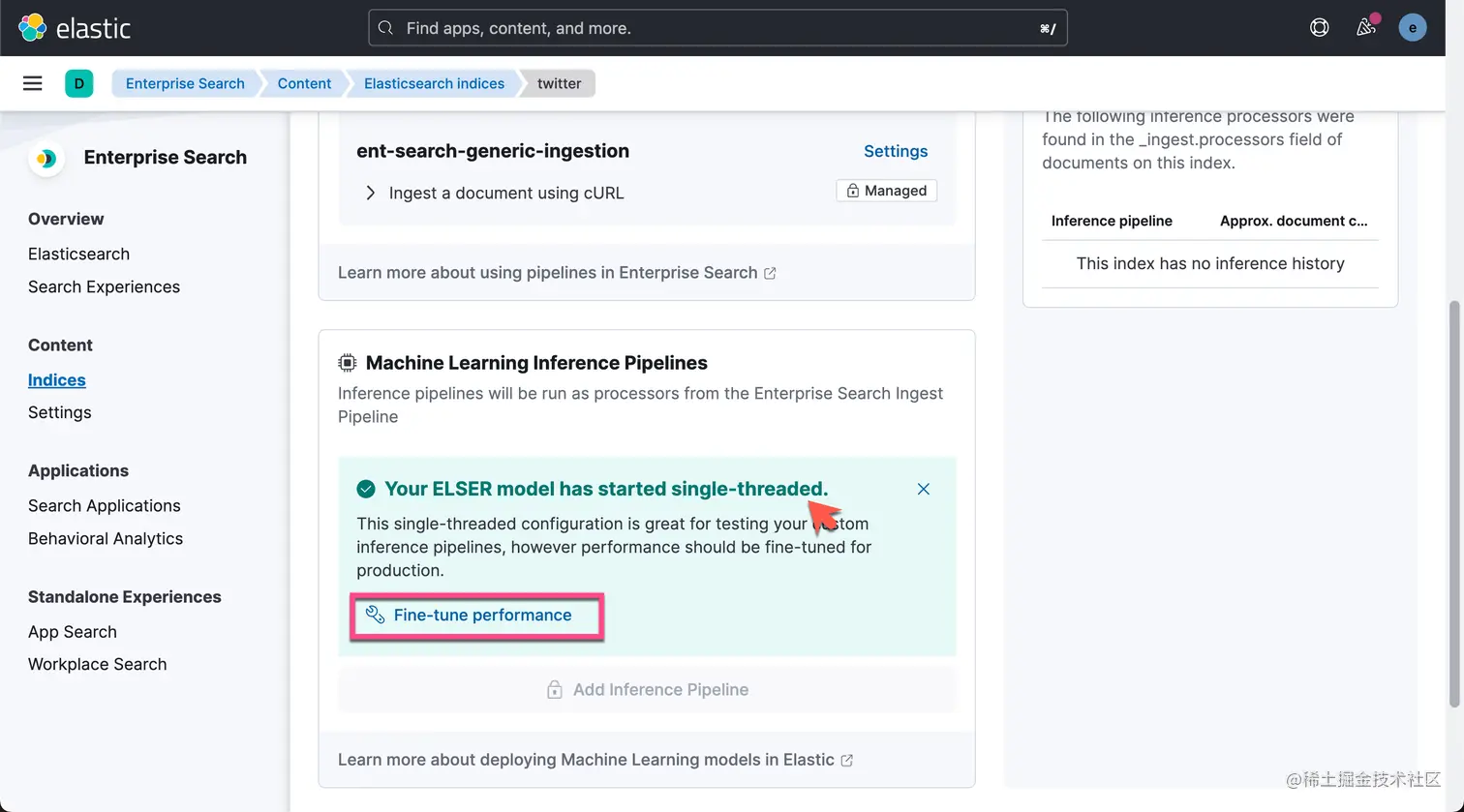
Task: Click the green check success icon
Action: pyautogui.click(x=366, y=489)
